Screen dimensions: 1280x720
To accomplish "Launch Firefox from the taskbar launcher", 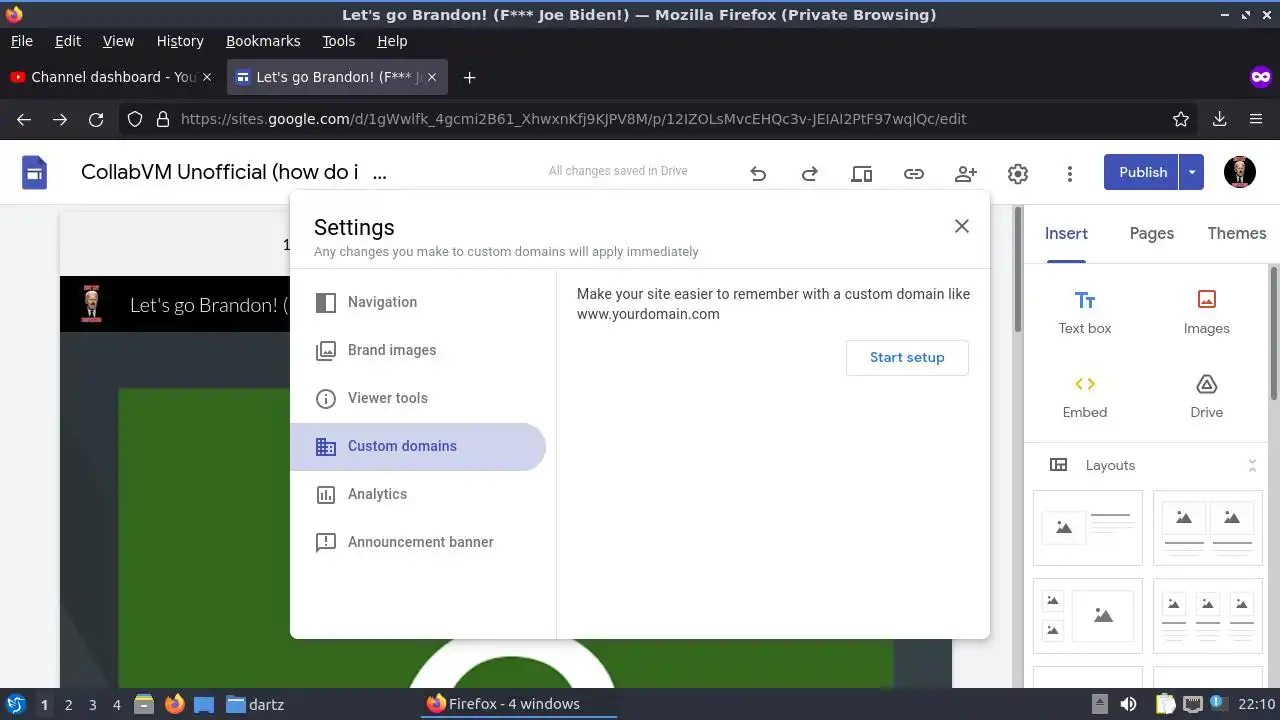I will click(x=175, y=704).
